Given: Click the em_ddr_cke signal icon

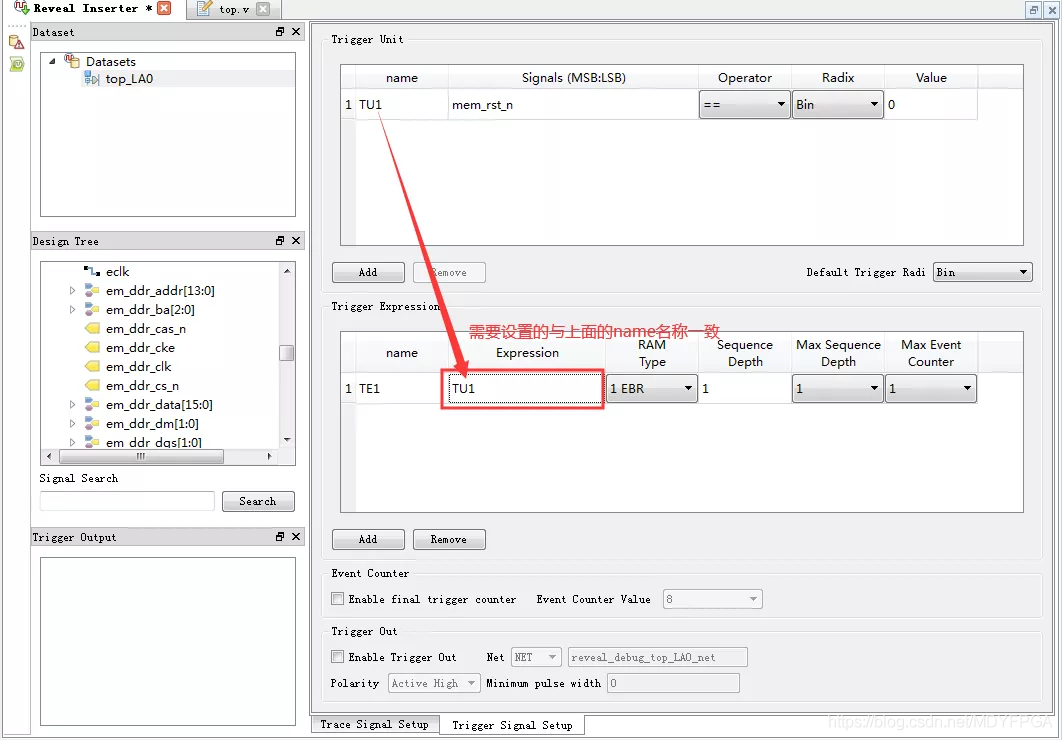Looking at the screenshot, I should [92, 347].
